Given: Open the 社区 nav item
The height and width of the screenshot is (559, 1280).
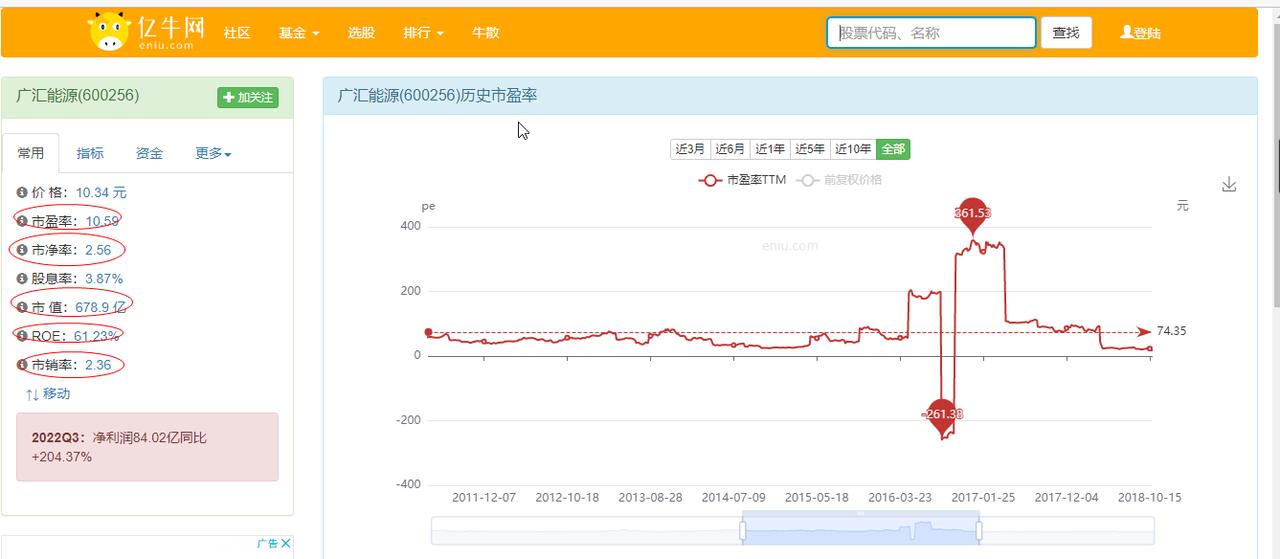Looking at the screenshot, I should point(237,33).
